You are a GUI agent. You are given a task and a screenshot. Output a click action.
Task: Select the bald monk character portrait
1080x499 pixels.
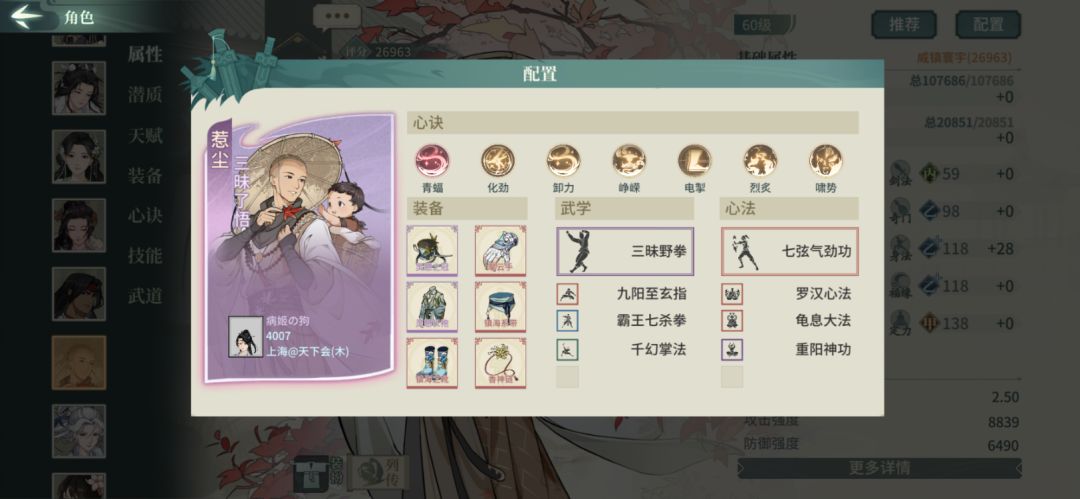pos(79,363)
